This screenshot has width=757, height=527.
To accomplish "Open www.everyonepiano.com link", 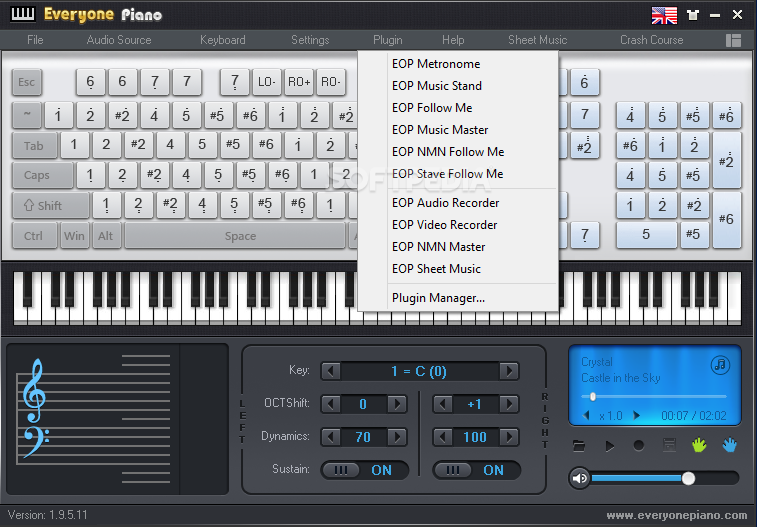I will (x=677, y=515).
